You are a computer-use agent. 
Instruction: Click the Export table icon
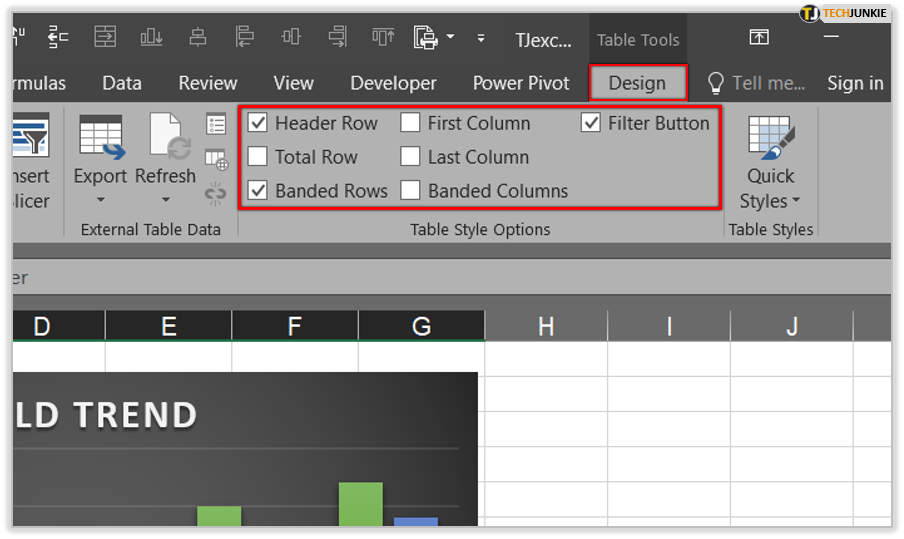tap(100, 136)
